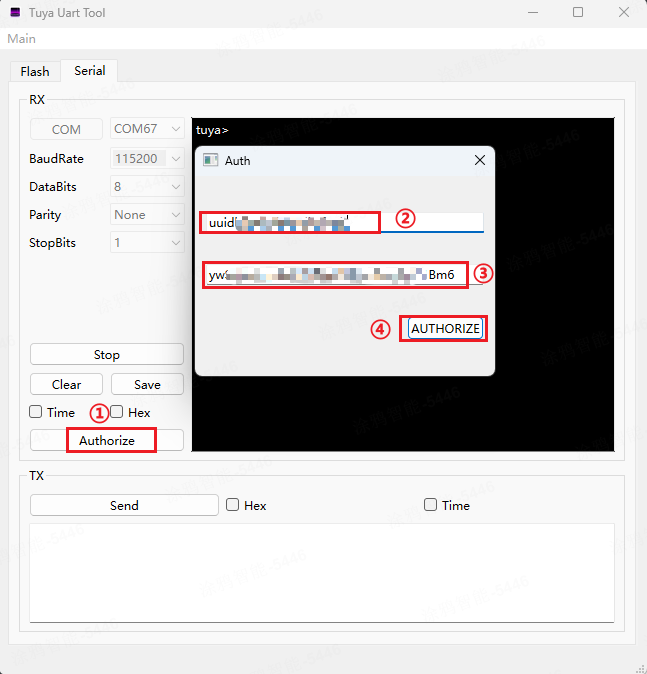This screenshot has width=647, height=674.
Task: Click the tuya> prompt in serial console
Action: pyautogui.click(x=212, y=130)
